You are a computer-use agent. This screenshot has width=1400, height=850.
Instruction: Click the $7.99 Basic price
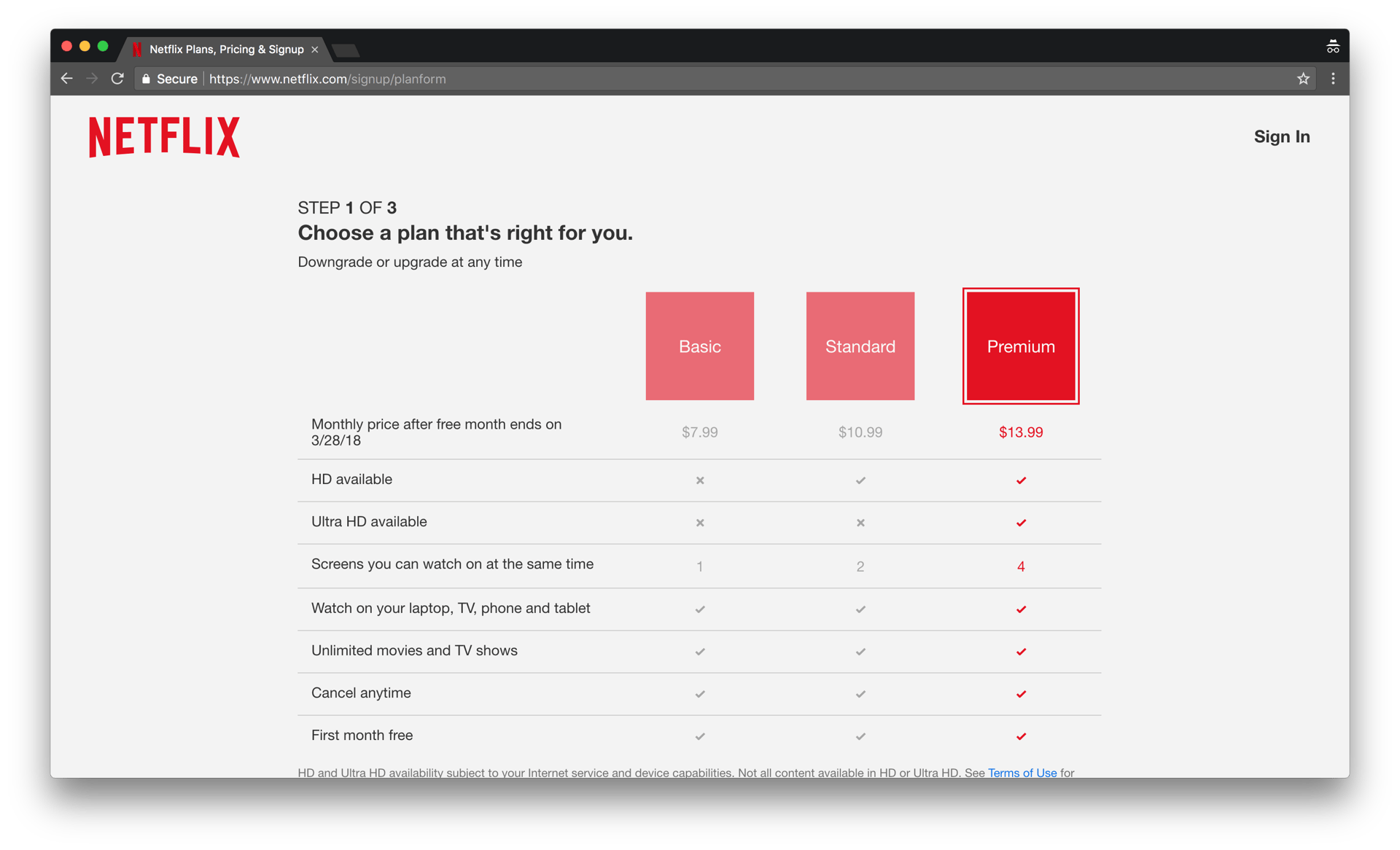699,432
